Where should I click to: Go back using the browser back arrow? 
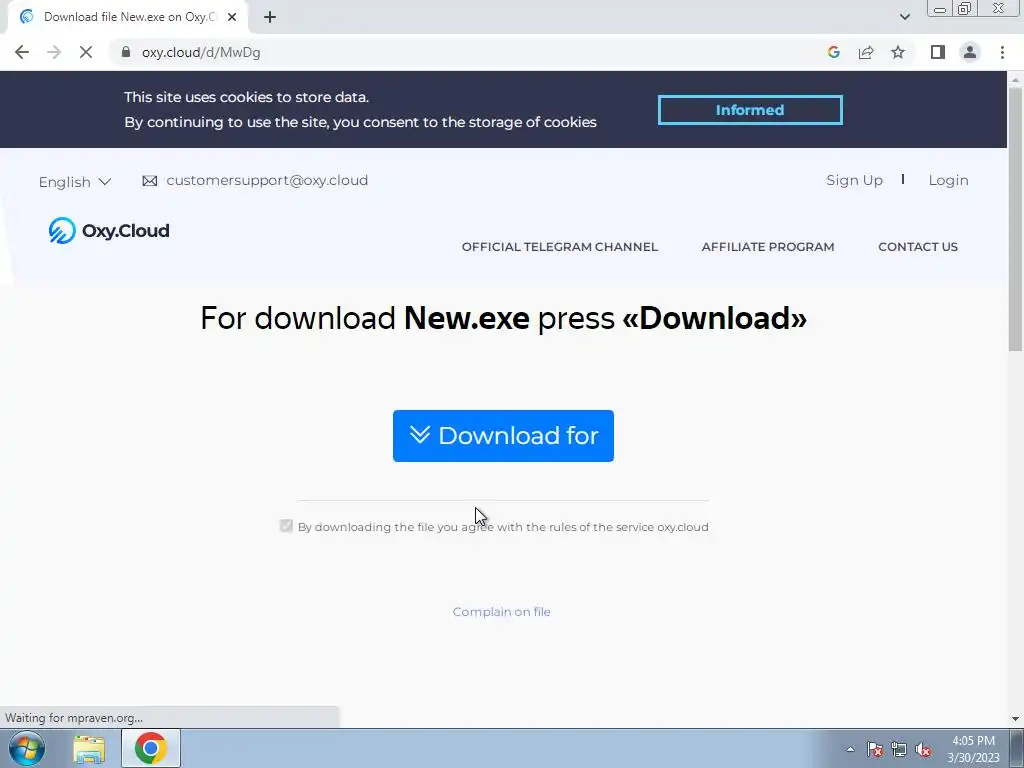22,52
